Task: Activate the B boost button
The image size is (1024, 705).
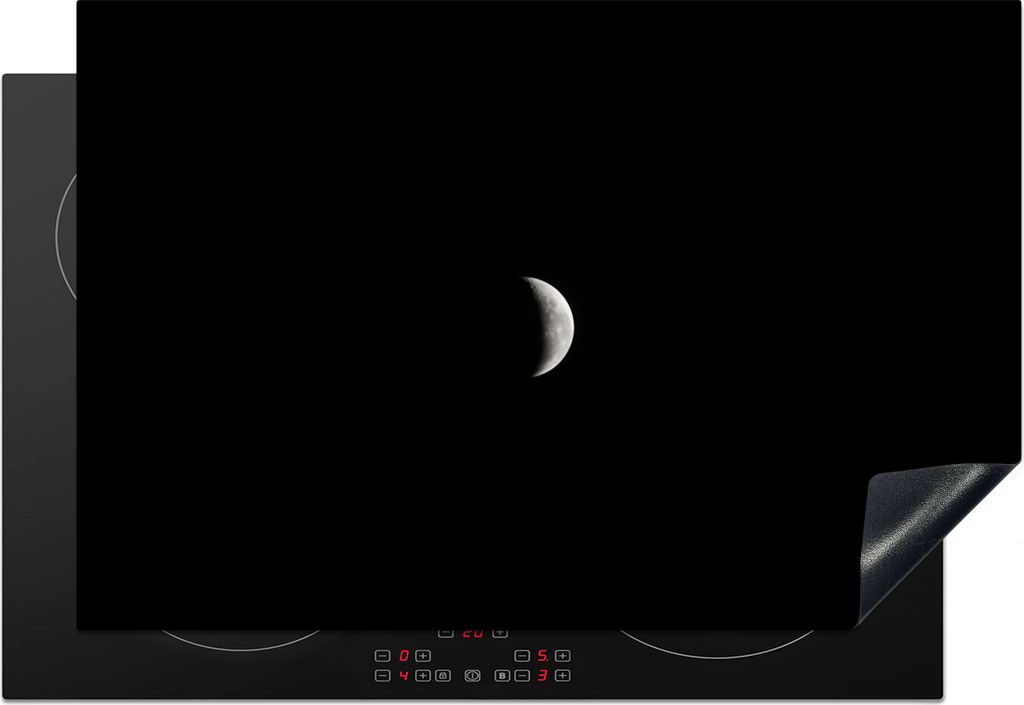Action: tap(502, 676)
